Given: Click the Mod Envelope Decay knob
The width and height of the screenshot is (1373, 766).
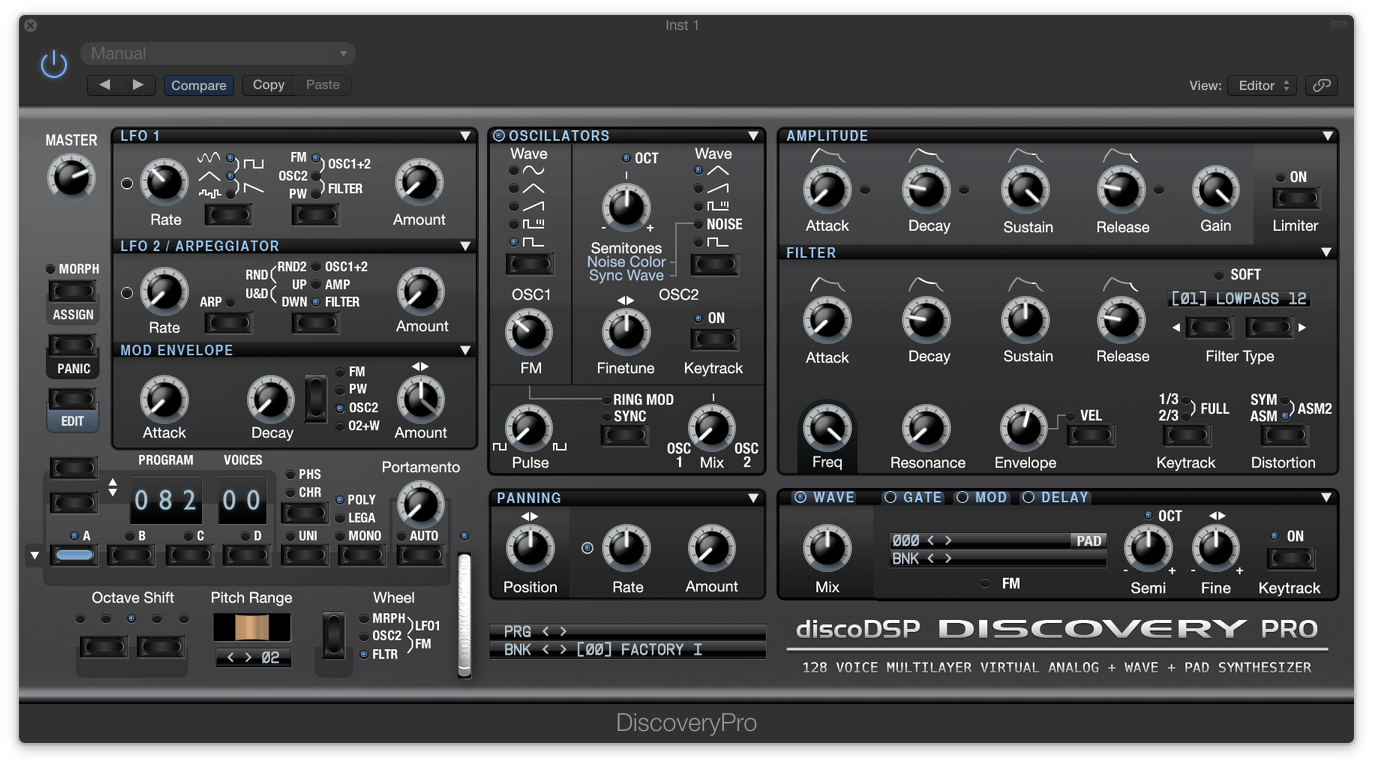Looking at the screenshot, I should (x=270, y=399).
